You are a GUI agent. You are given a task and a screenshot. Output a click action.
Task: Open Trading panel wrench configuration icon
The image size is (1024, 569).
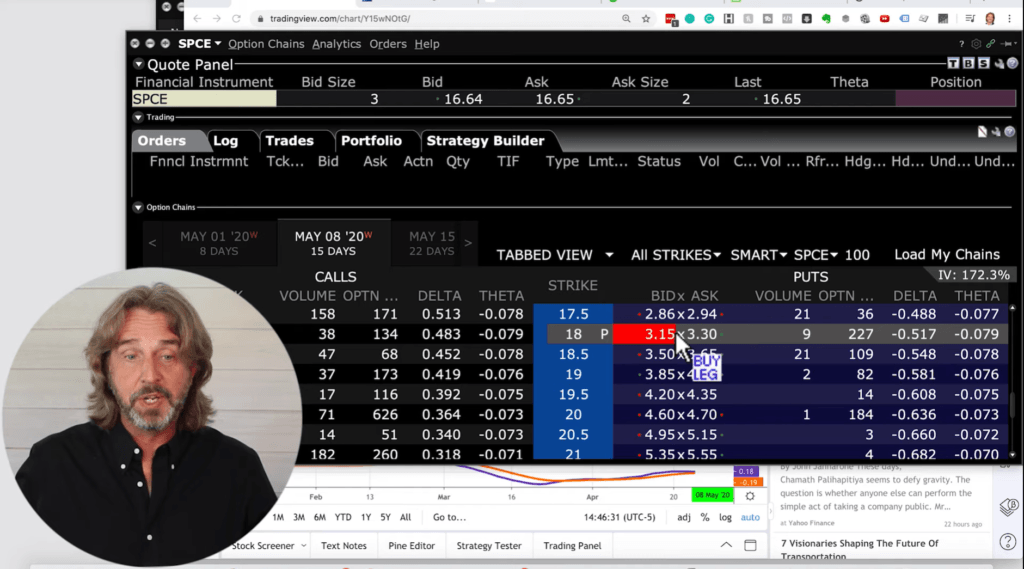996,132
